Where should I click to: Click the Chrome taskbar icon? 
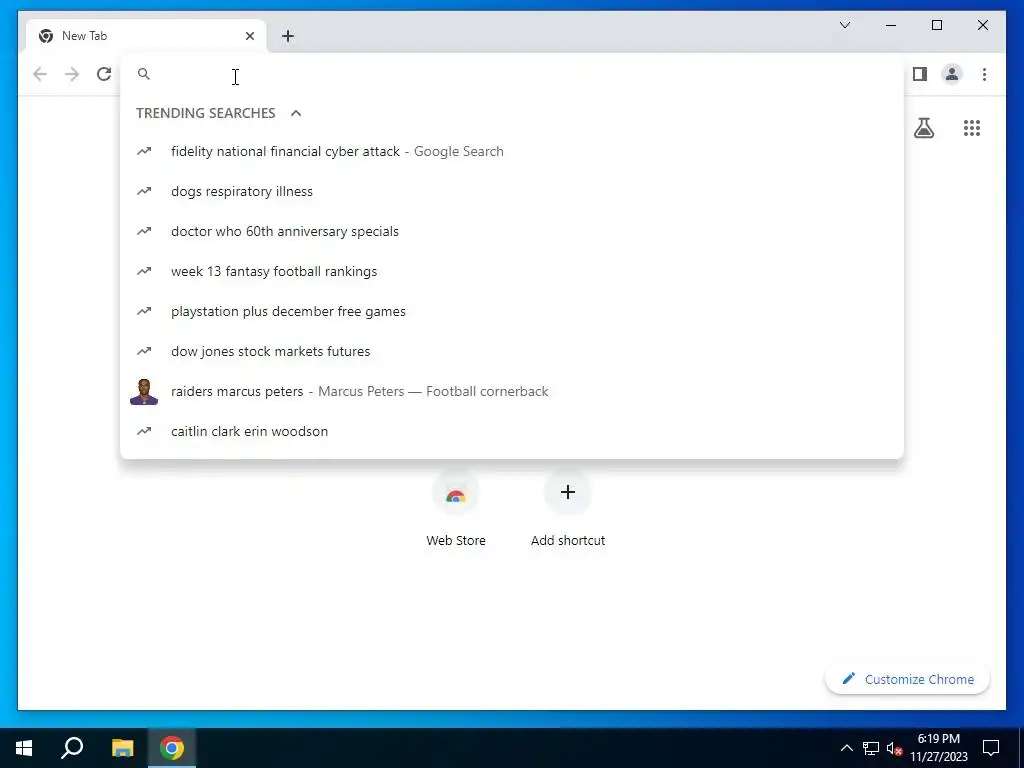[172, 748]
